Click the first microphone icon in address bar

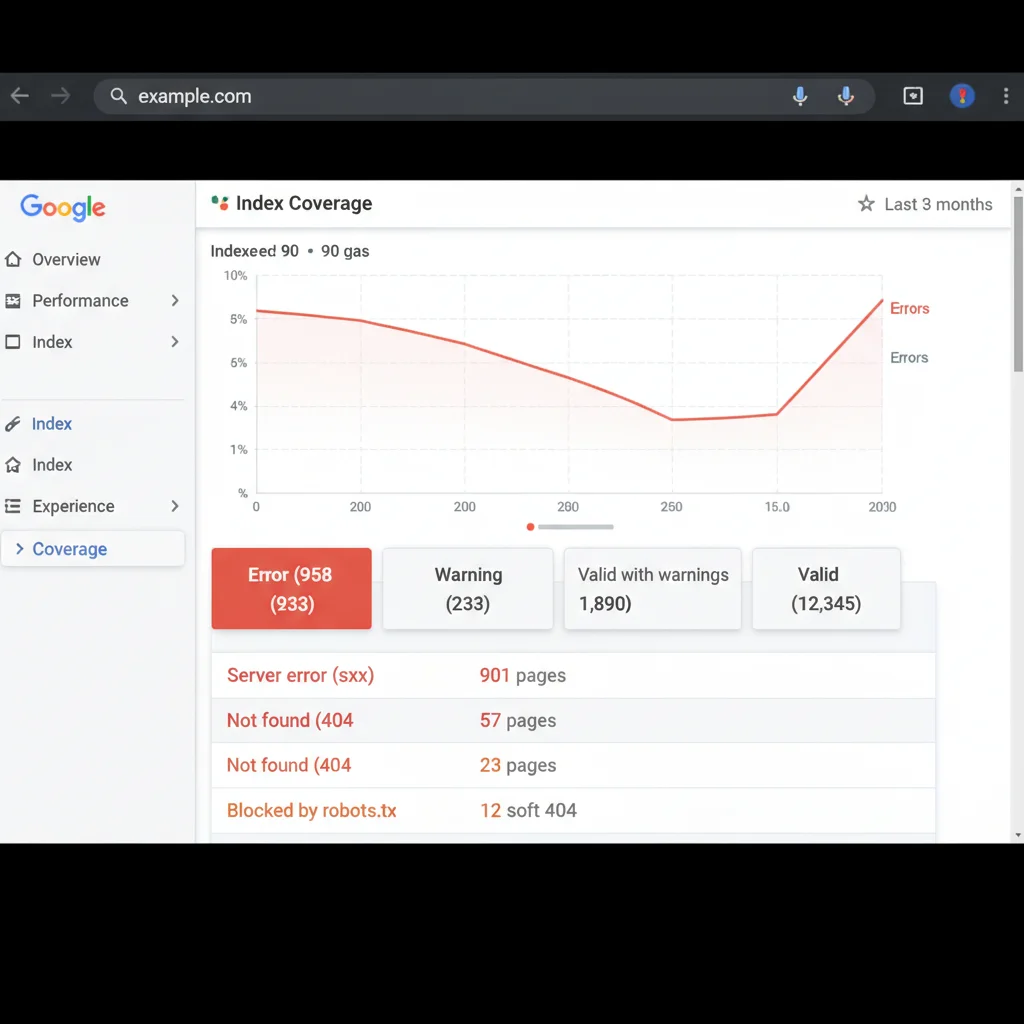pyautogui.click(x=799, y=96)
